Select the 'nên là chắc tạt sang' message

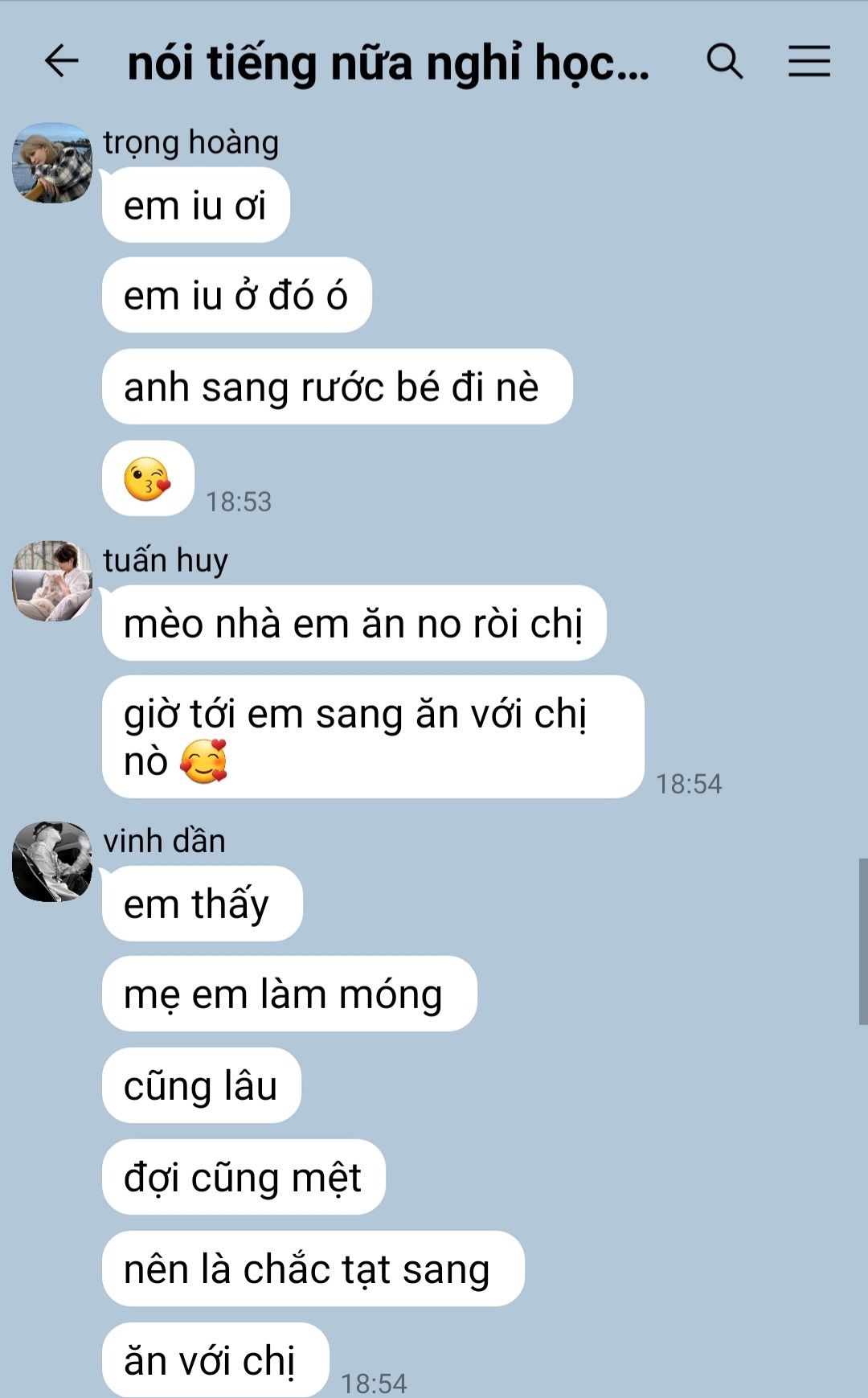click(x=313, y=1269)
